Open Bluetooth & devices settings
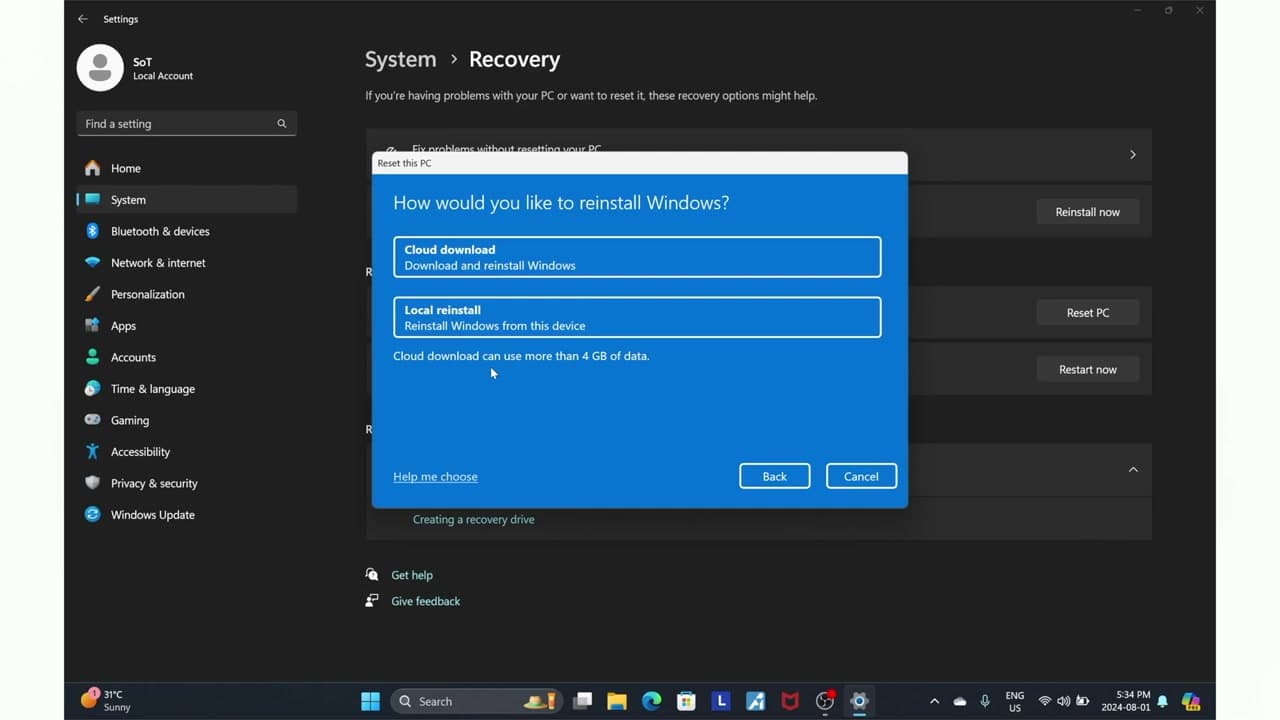1280x720 pixels. (x=187, y=231)
